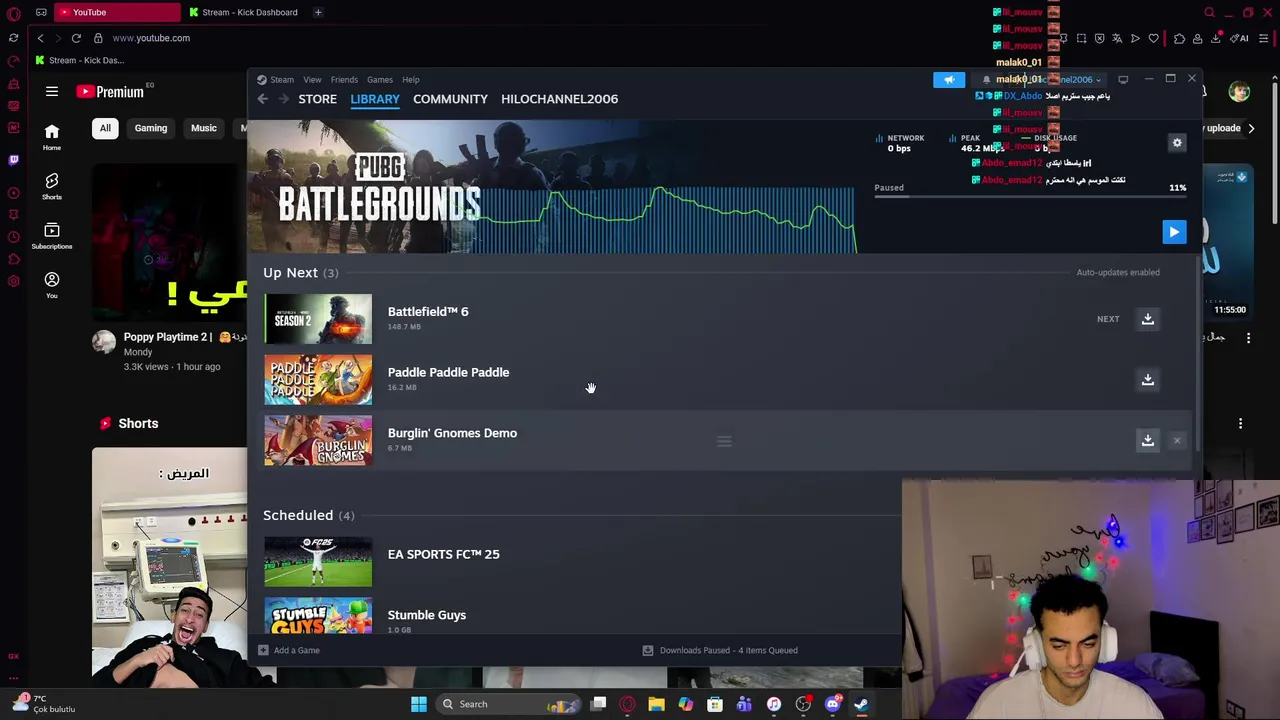Open the You section in YouTube
This screenshot has width=1280, height=720.
point(52,285)
